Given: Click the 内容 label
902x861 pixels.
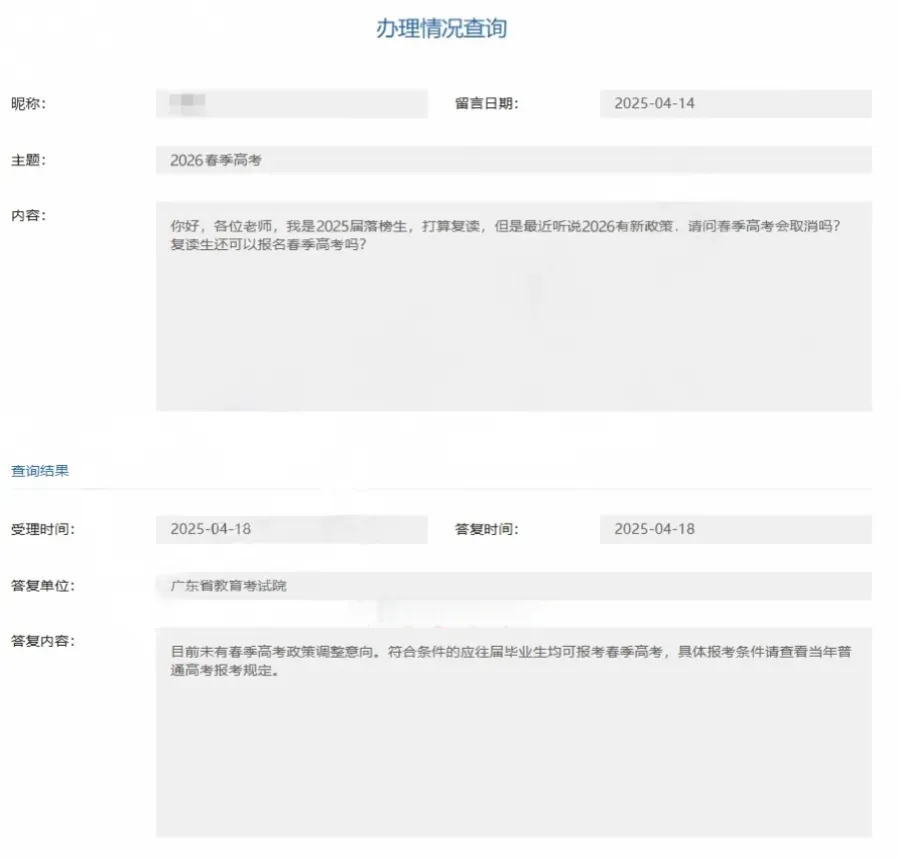Looking at the screenshot, I should [x=28, y=215].
